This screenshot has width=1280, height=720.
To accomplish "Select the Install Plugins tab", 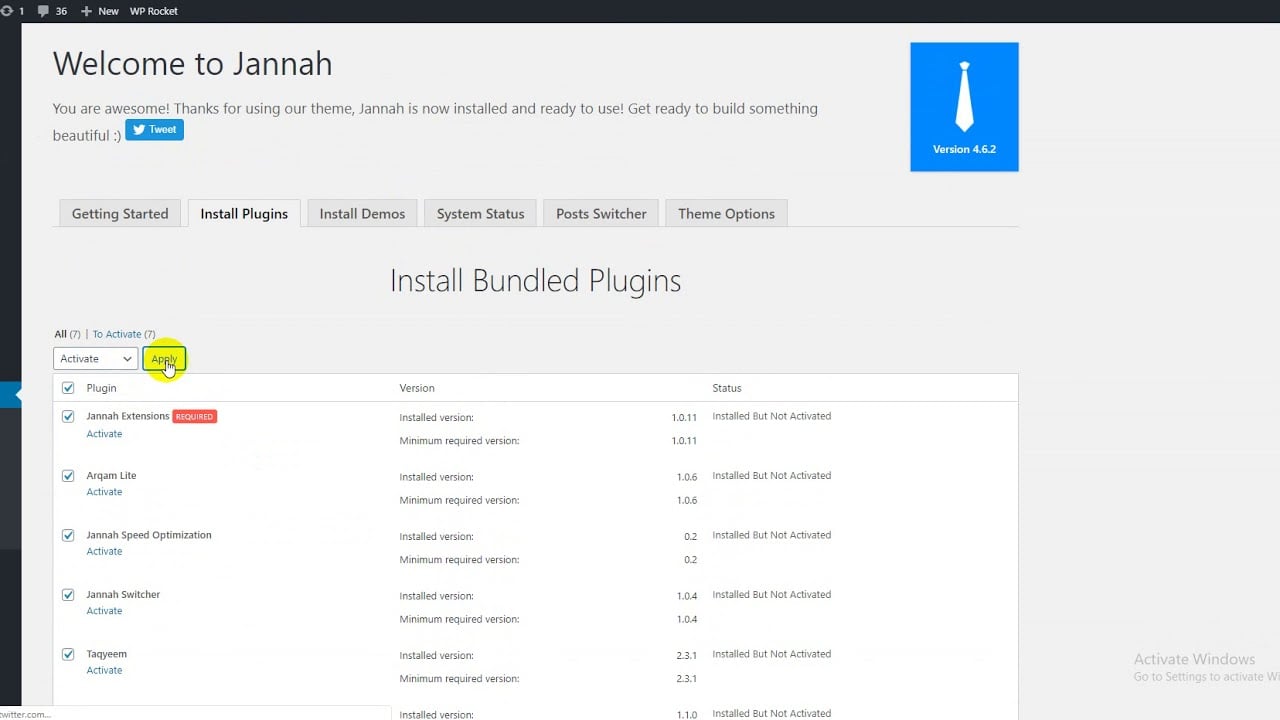I will coord(244,214).
